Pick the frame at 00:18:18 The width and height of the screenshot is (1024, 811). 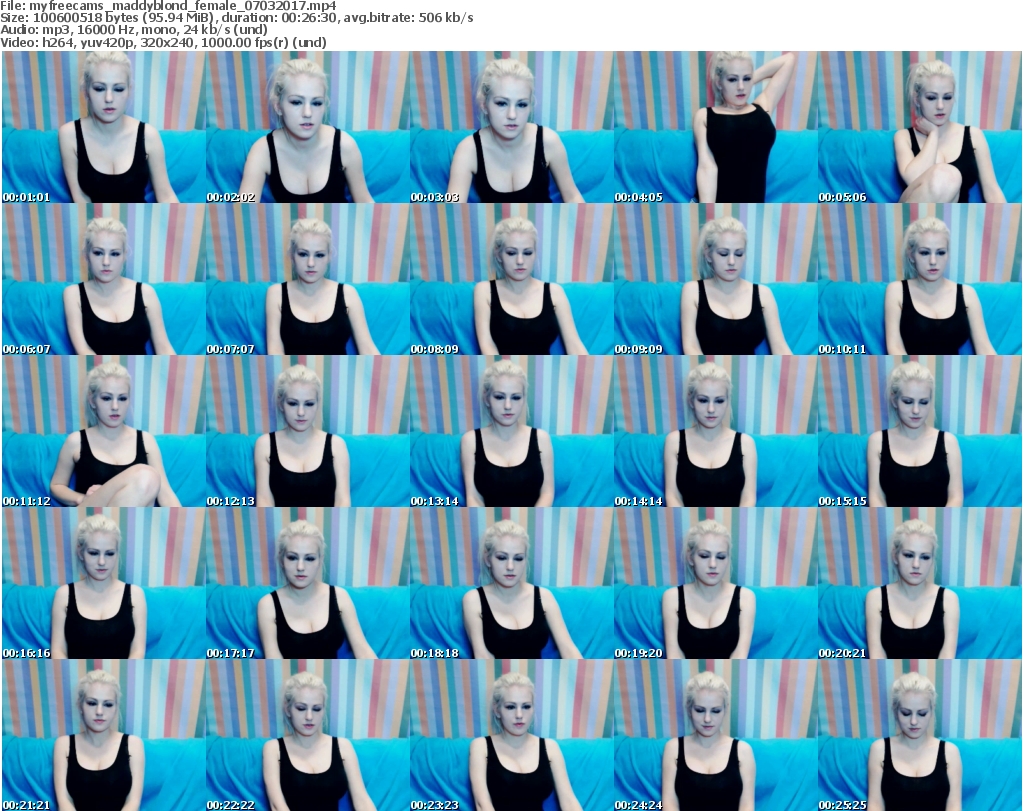[x=511, y=583]
